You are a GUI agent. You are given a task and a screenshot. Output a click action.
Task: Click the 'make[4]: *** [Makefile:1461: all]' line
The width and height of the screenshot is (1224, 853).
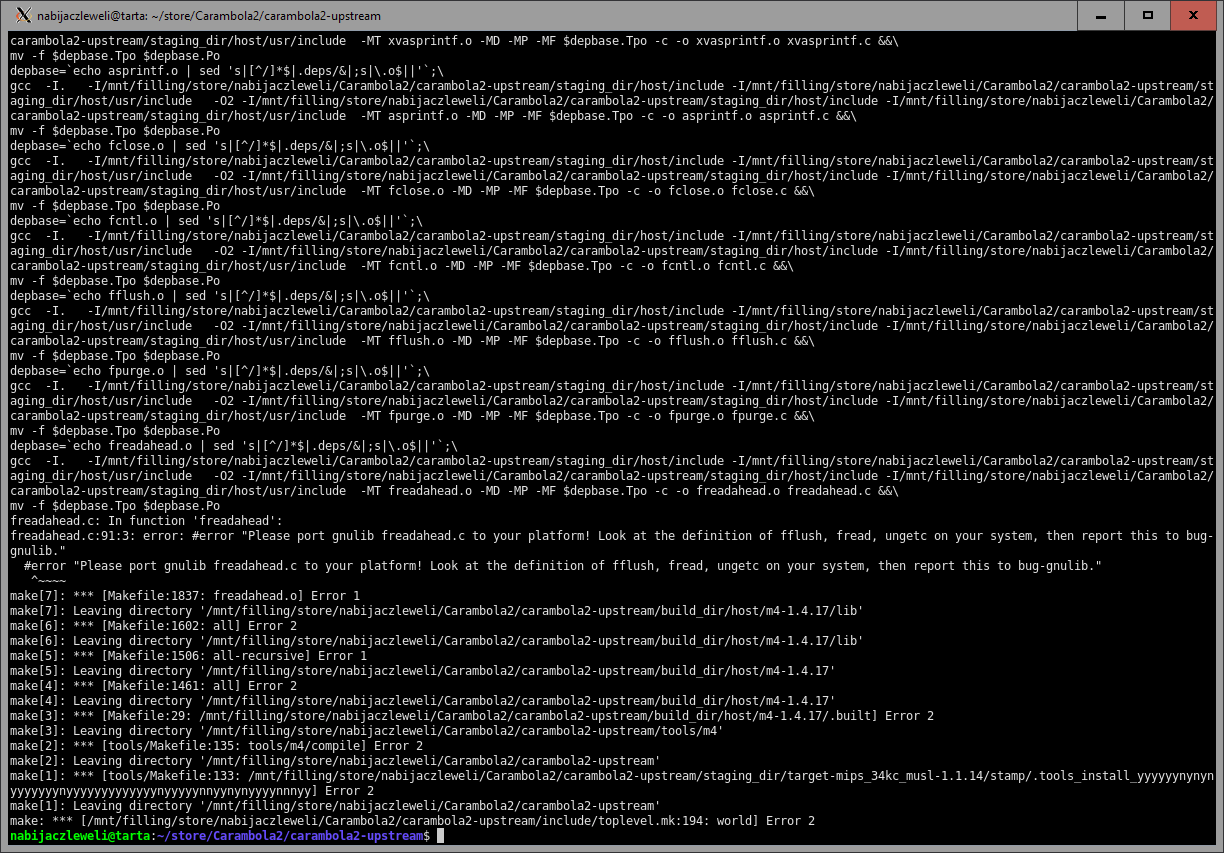(x=153, y=686)
